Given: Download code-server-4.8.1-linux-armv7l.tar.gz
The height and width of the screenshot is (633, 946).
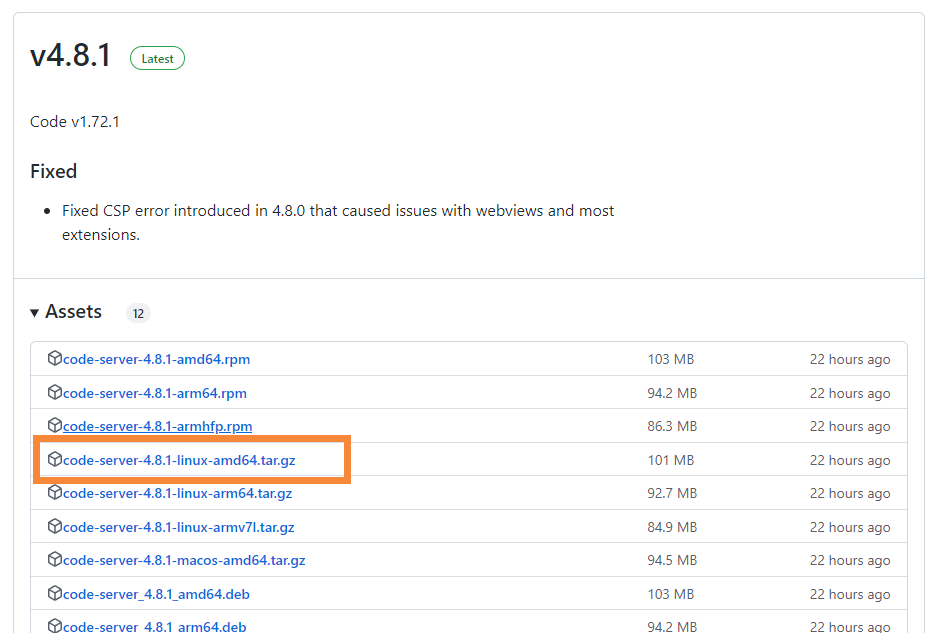Looking at the screenshot, I should (x=178, y=527).
